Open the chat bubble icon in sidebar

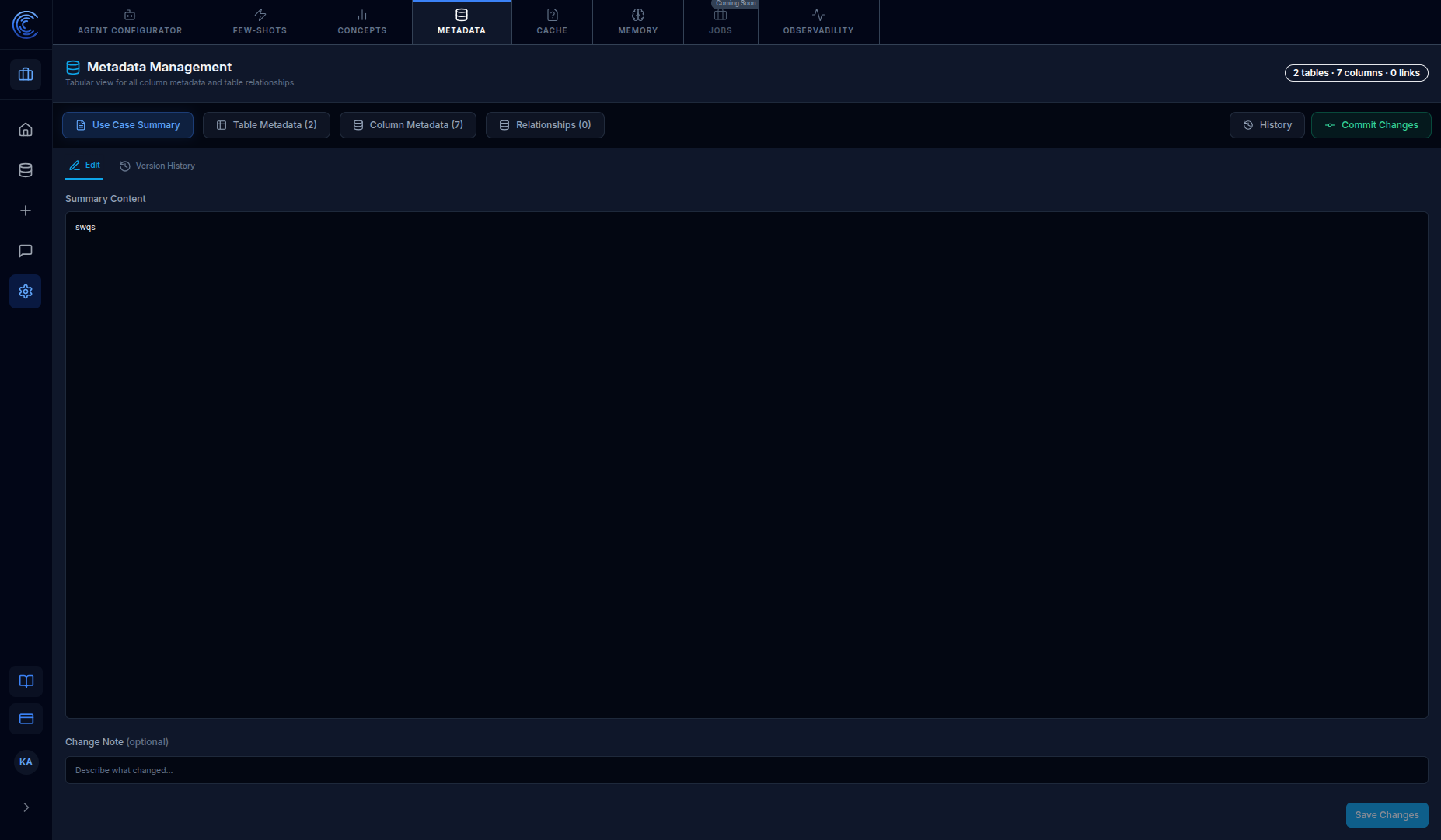[x=26, y=251]
